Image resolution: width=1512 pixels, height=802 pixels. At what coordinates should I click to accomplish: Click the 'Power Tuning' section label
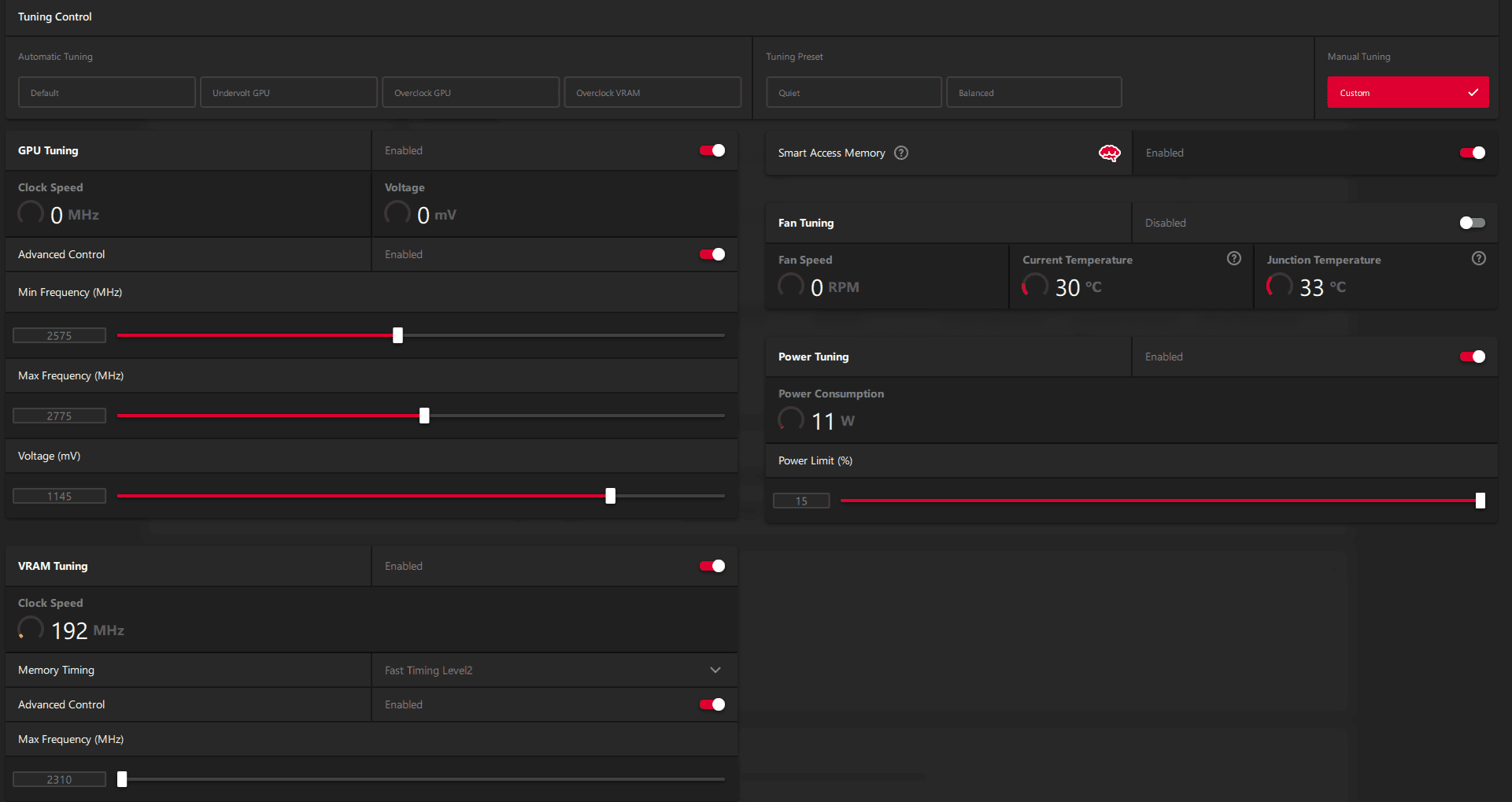click(x=814, y=357)
